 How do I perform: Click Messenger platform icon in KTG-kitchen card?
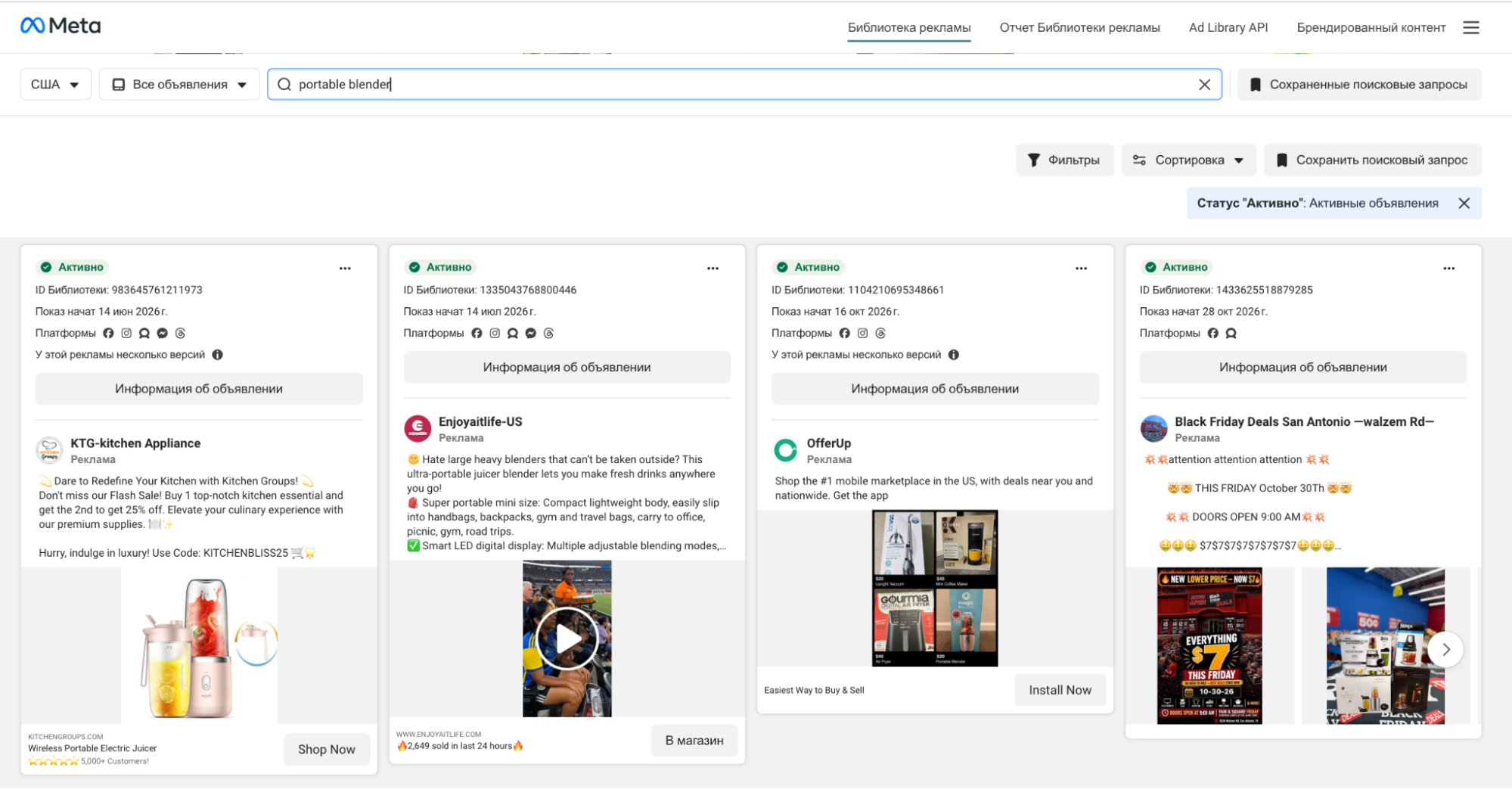(x=162, y=333)
